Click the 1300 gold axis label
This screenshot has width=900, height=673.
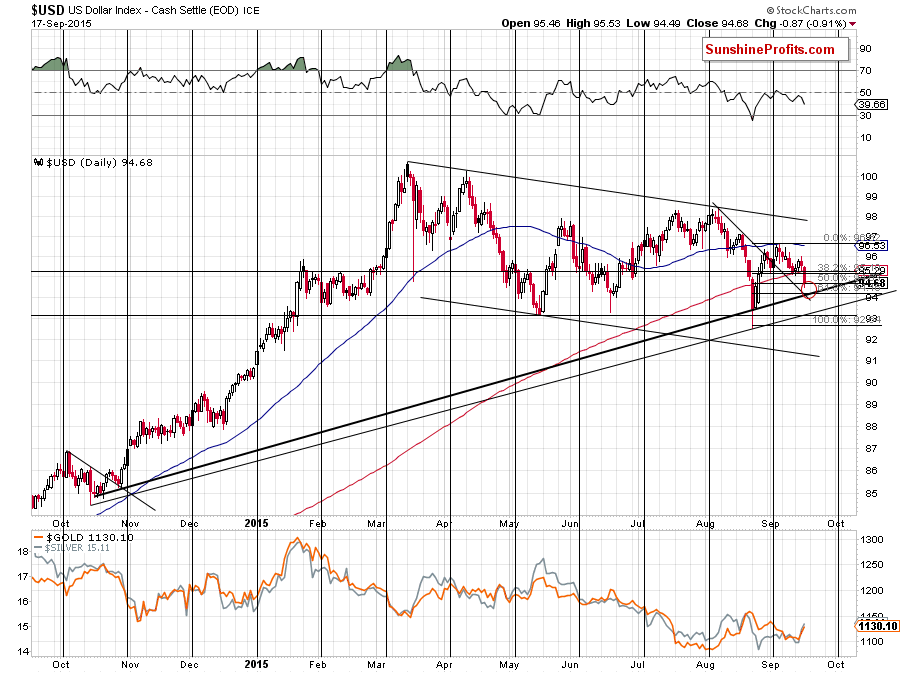coord(871,539)
